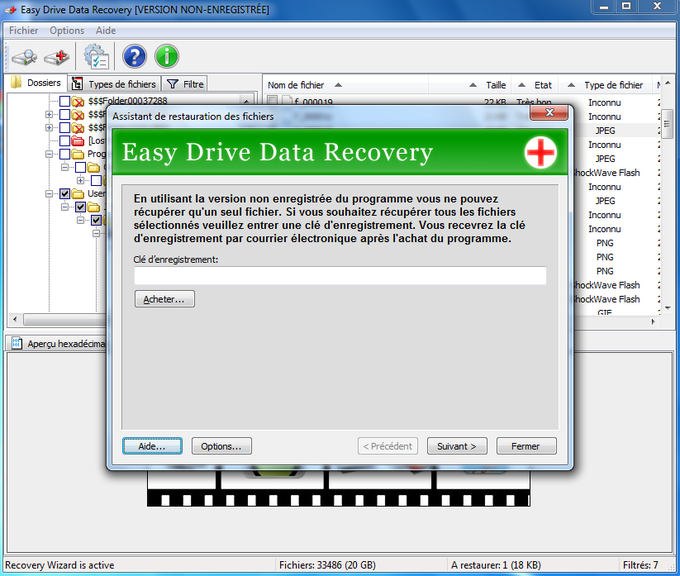Open the Aide menu
The image size is (680, 576).
(x=106, y=30)
